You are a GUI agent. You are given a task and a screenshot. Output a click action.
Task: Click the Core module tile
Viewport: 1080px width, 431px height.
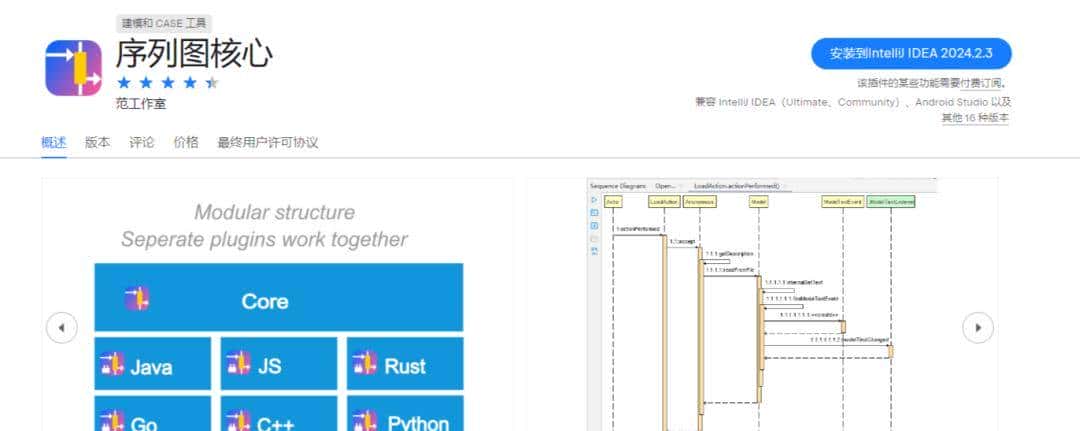tap(278, 297)
